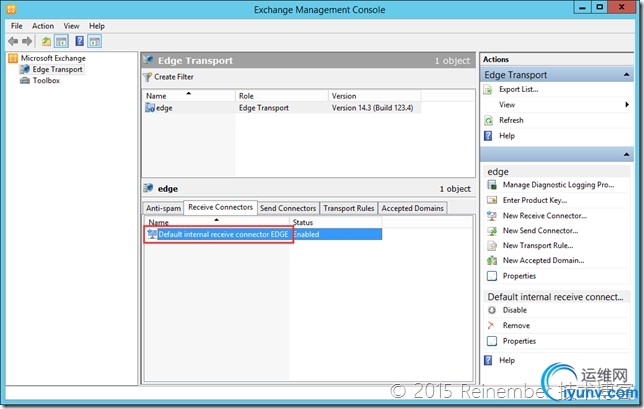Toggle the Show/Hide Action Pane icon

(x=94, y=41)
